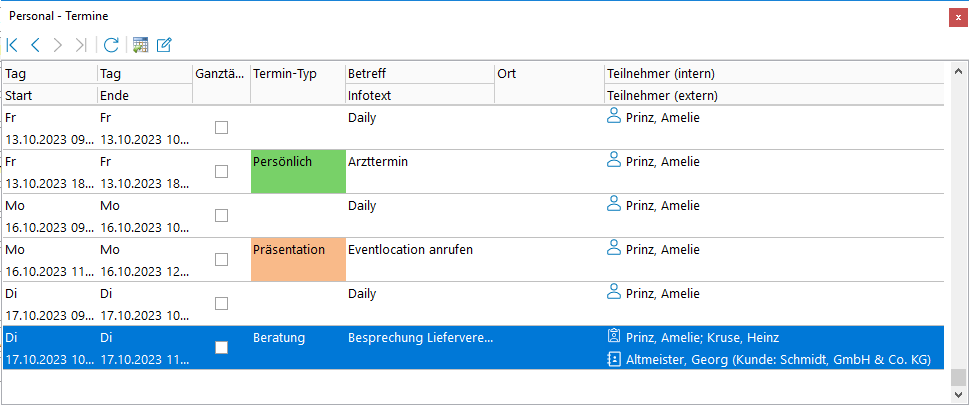Jump to the last record
The height and width of the screenshot is (405, 969).
pyautogui.click(x=81, y=45)
